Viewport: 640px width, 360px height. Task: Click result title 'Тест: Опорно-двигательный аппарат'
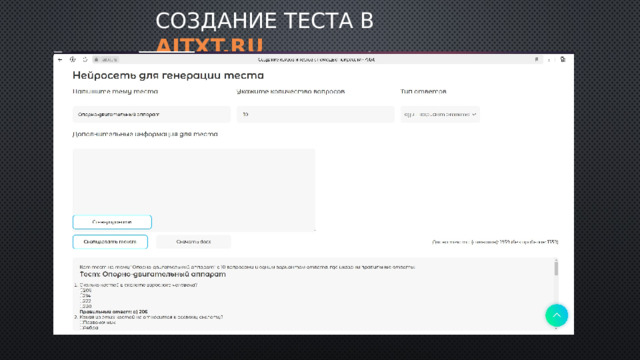click(153, 274)
